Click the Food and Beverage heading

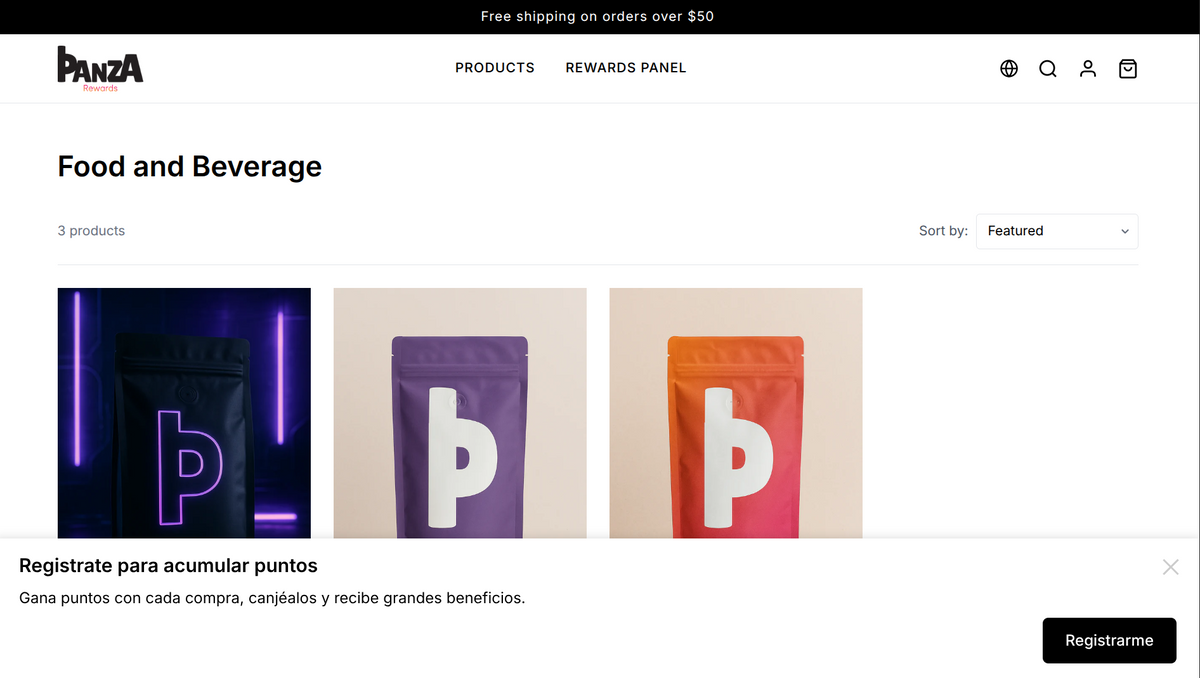[189, 166]
